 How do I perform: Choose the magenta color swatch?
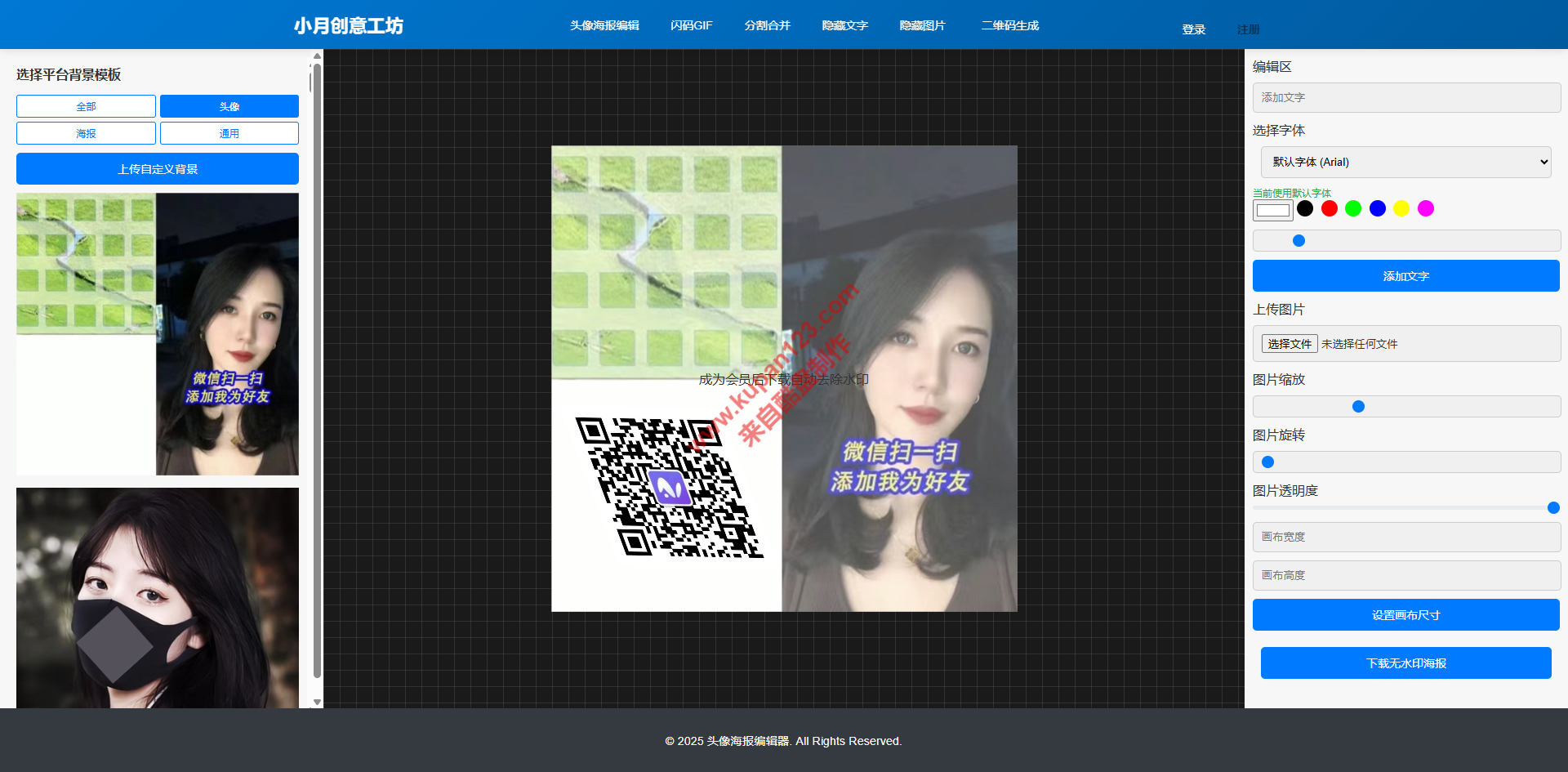[1426, 208]
